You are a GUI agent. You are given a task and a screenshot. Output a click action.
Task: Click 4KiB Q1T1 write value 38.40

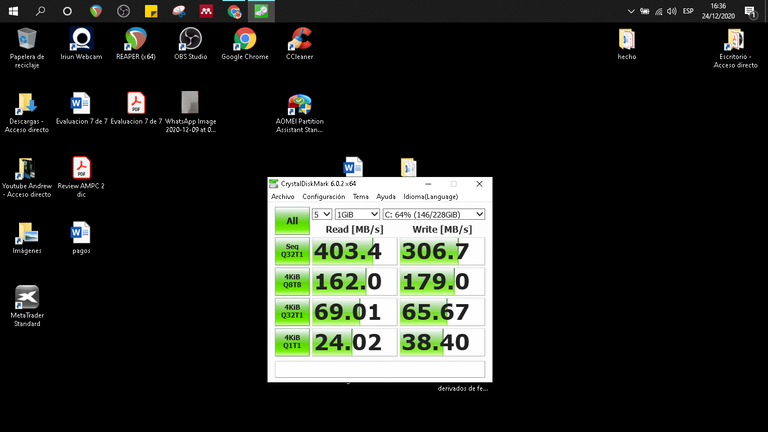(442, 342)
